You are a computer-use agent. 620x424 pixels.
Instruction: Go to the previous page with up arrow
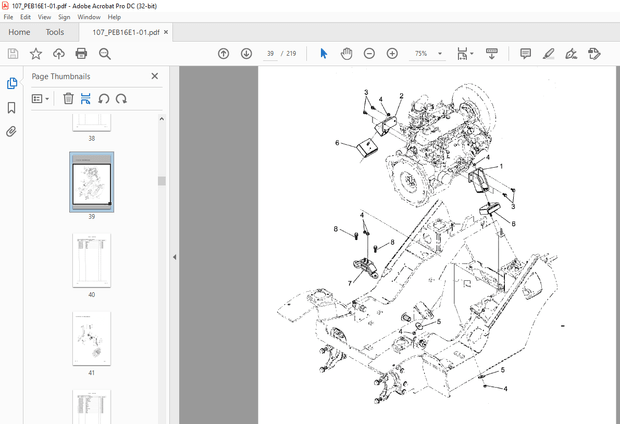(223, 53)
